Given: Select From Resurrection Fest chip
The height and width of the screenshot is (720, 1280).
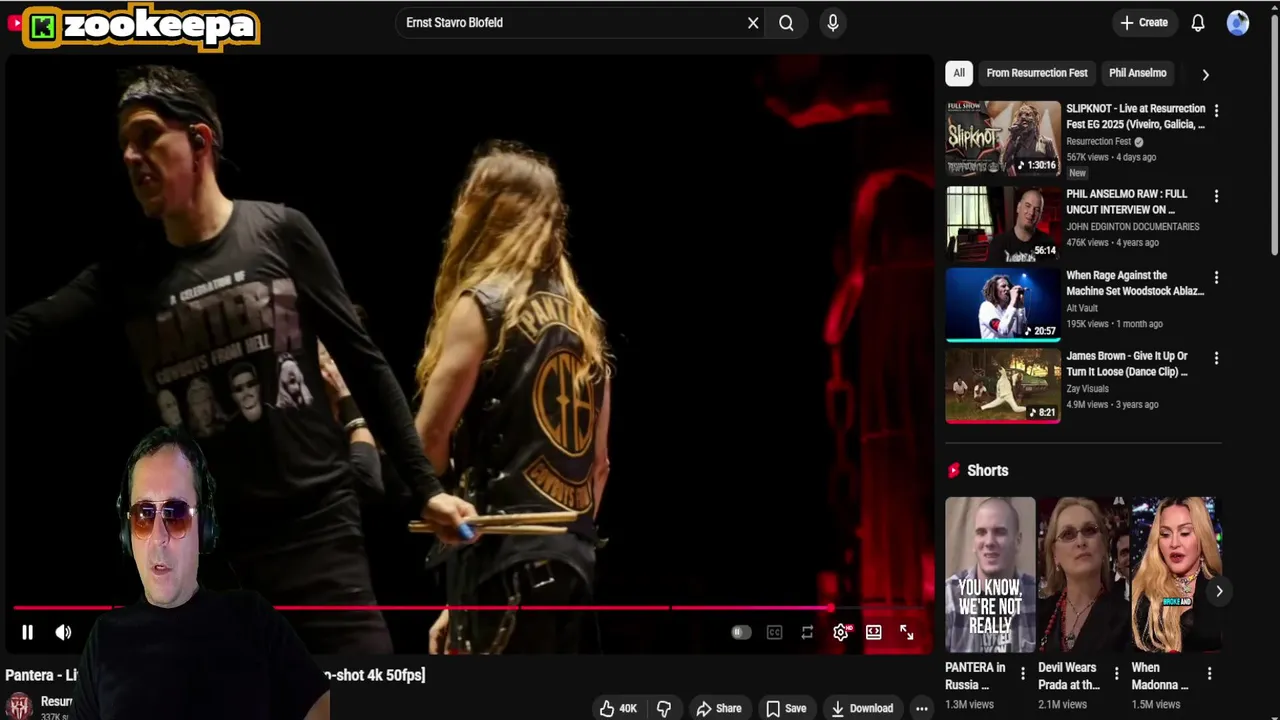Looking at the screenshot, I should 1037,73.
